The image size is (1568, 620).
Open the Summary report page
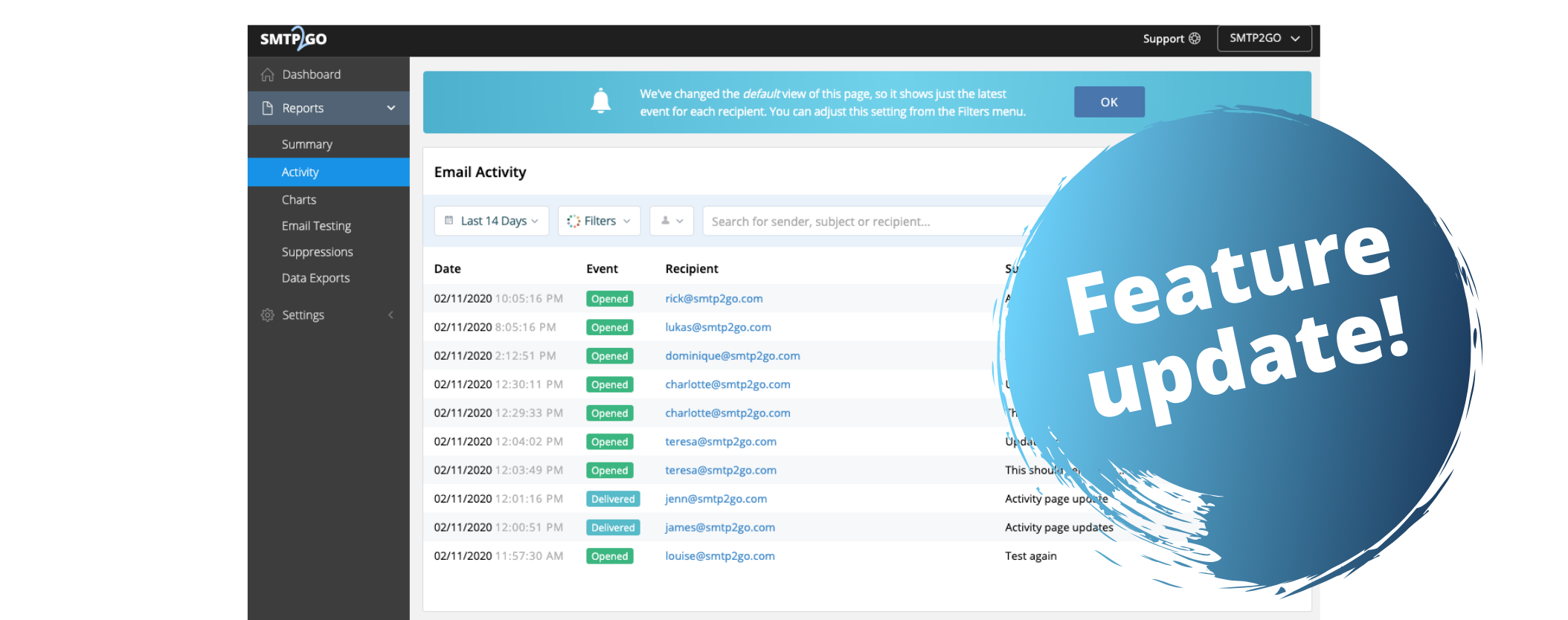pyautogui.click(x=306, y=144)
